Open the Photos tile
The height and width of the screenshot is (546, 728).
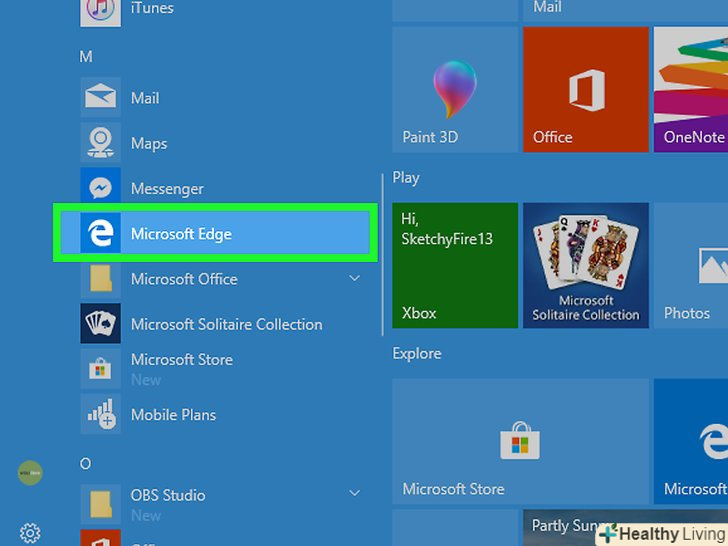pos(691,265)
